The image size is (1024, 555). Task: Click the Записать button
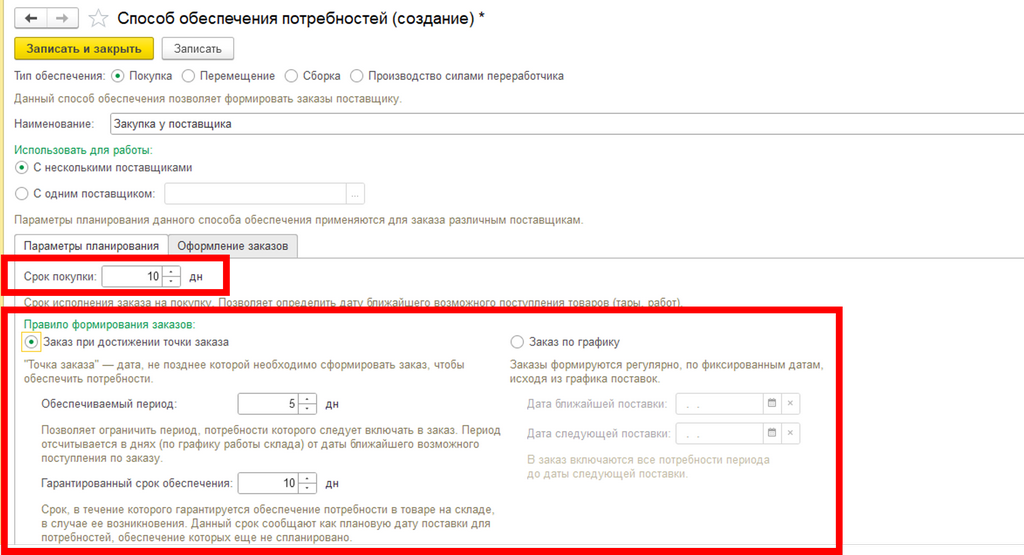[x=198, y=49]
